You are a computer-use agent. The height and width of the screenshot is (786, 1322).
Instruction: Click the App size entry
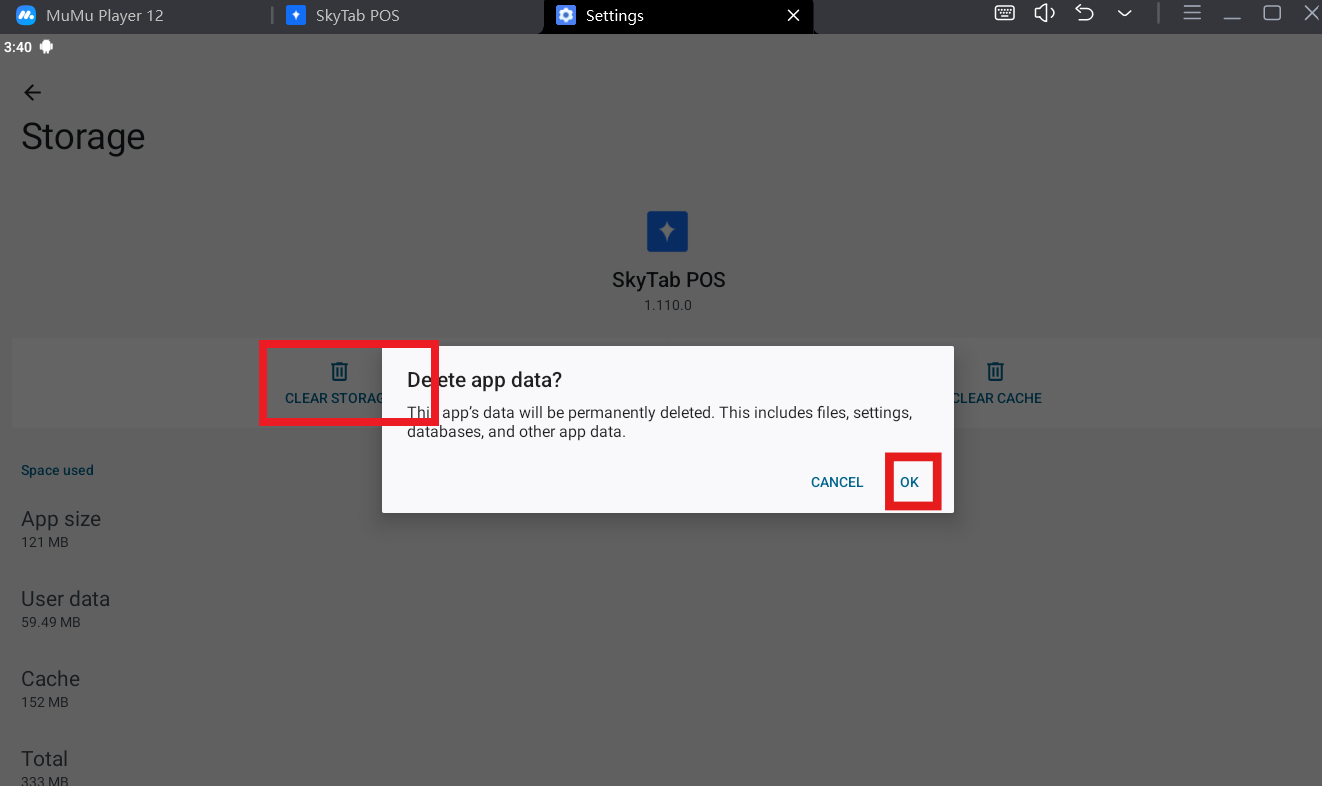61,529
